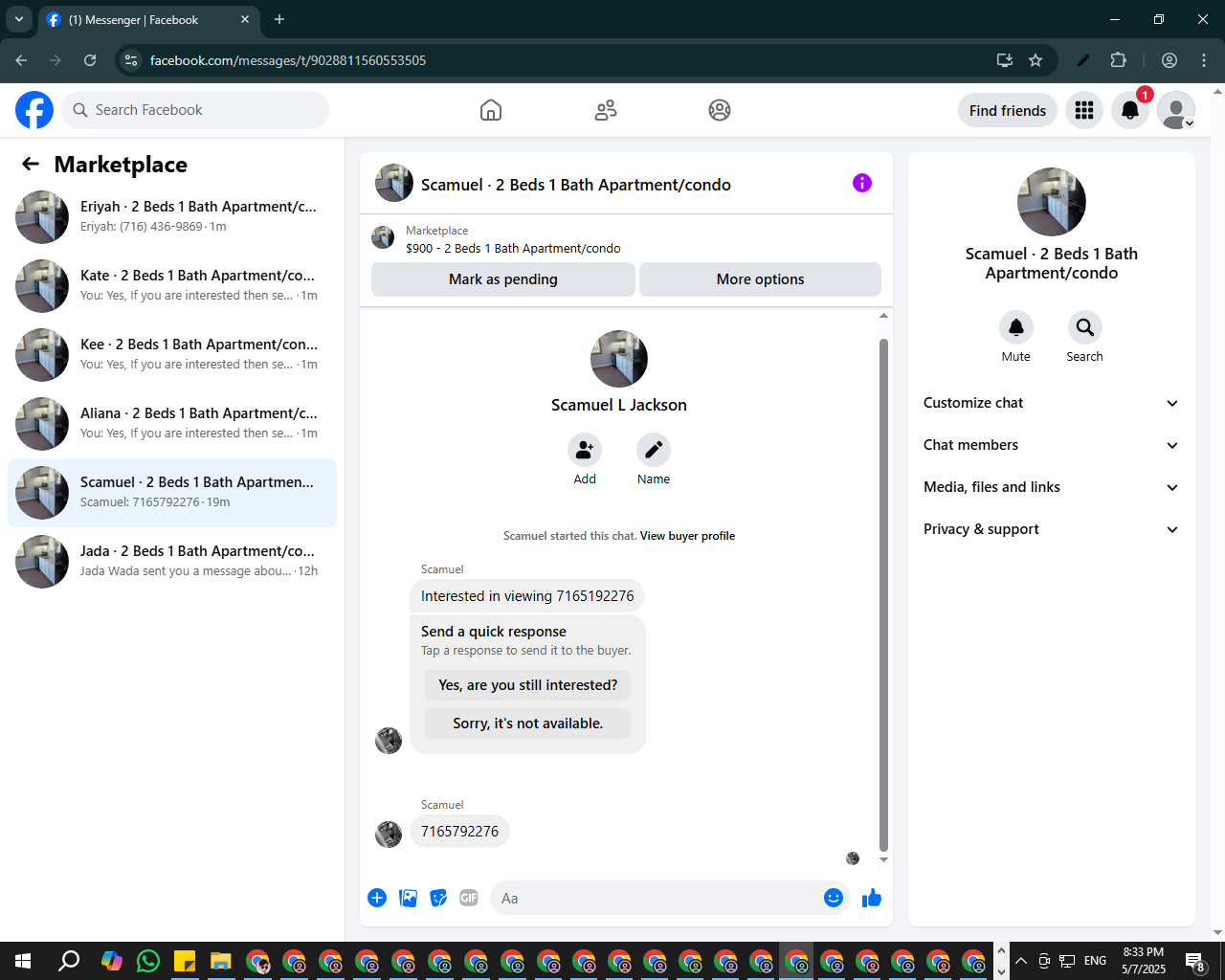1225x980 pixels.
Task: Click the '7165792276' message bubble
Action: pos(459,831)
